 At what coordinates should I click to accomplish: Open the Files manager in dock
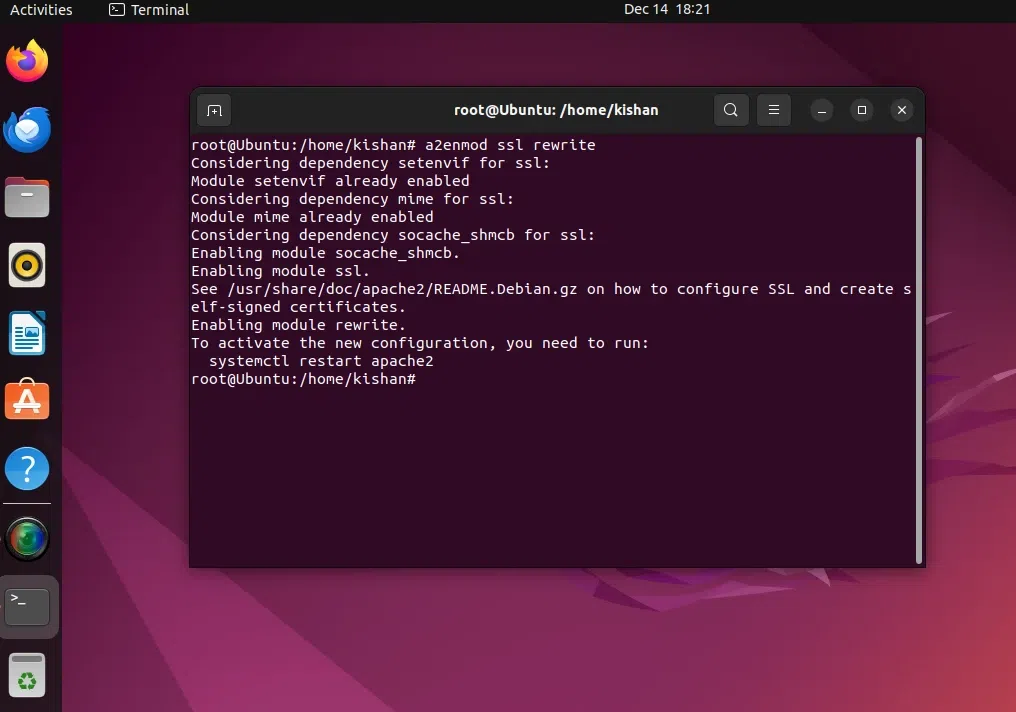click(x=27, y=197)
